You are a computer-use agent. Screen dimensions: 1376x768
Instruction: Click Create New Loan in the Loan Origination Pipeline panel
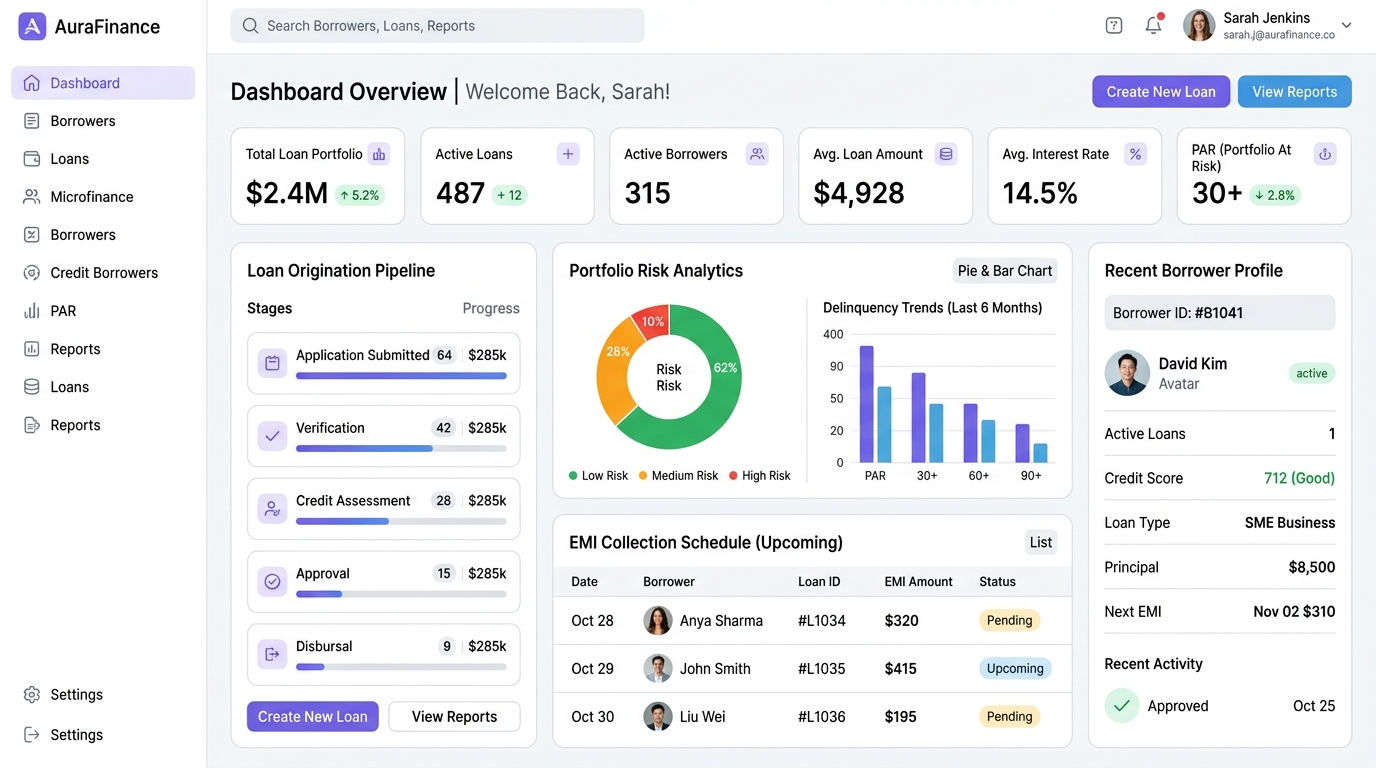[x=313, y=716]
